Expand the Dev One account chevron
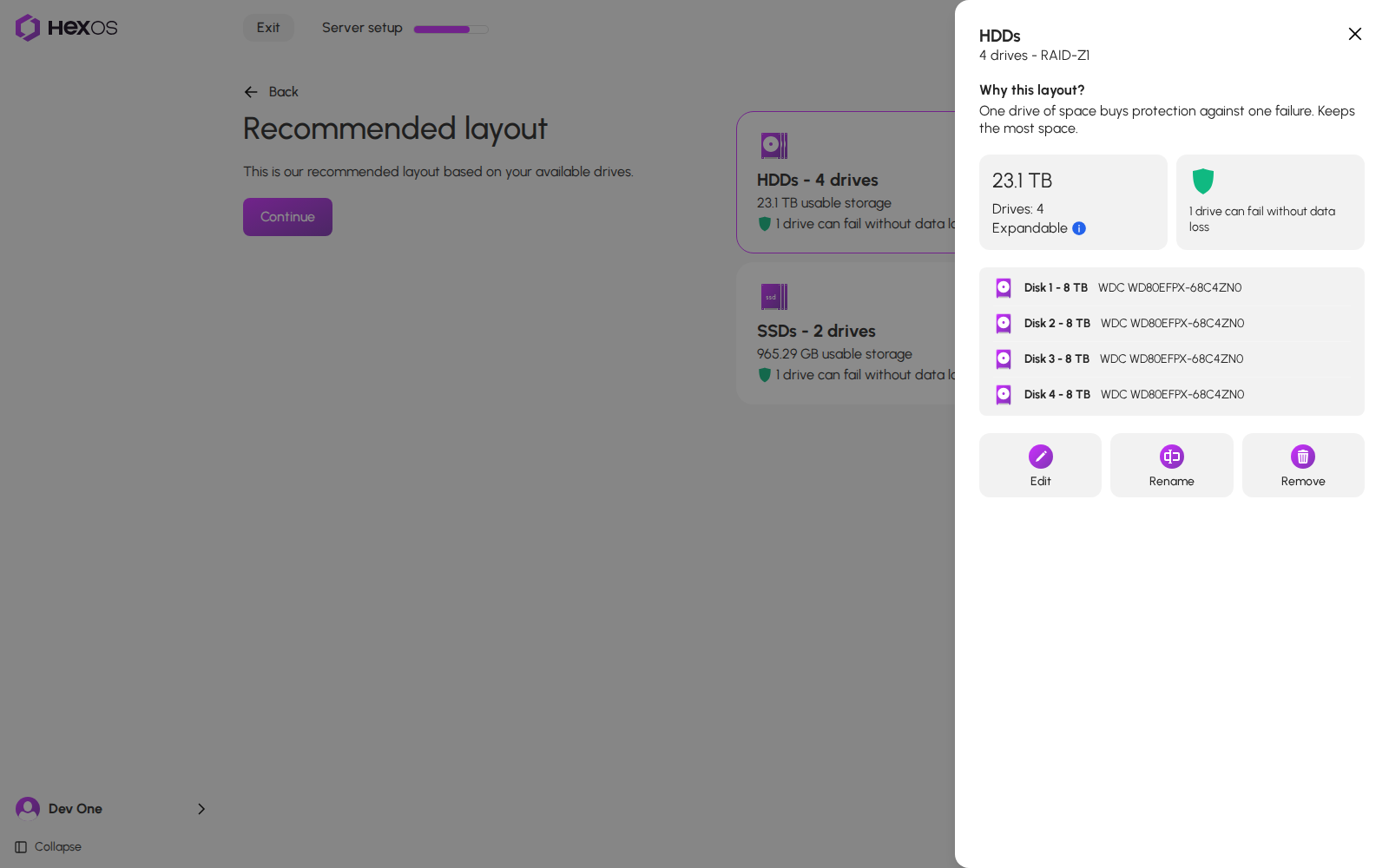1389x868 pixels. (201, 809)
